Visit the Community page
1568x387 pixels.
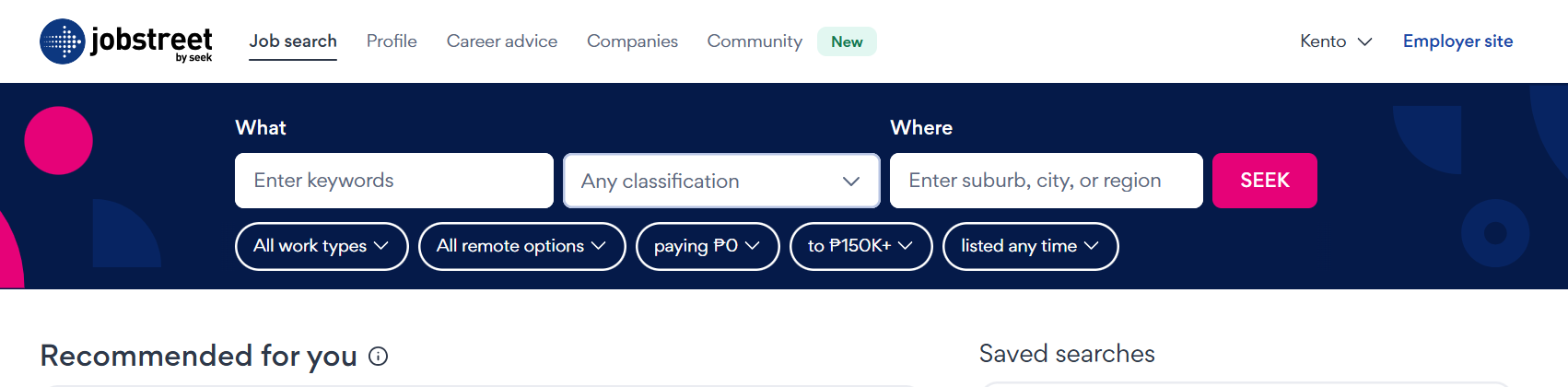755,41
